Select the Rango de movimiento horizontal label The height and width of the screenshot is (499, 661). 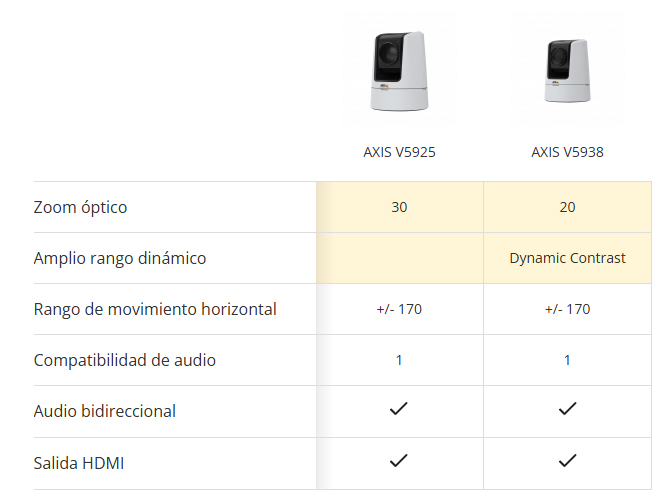pyautogui.click(x=155, y=309)
